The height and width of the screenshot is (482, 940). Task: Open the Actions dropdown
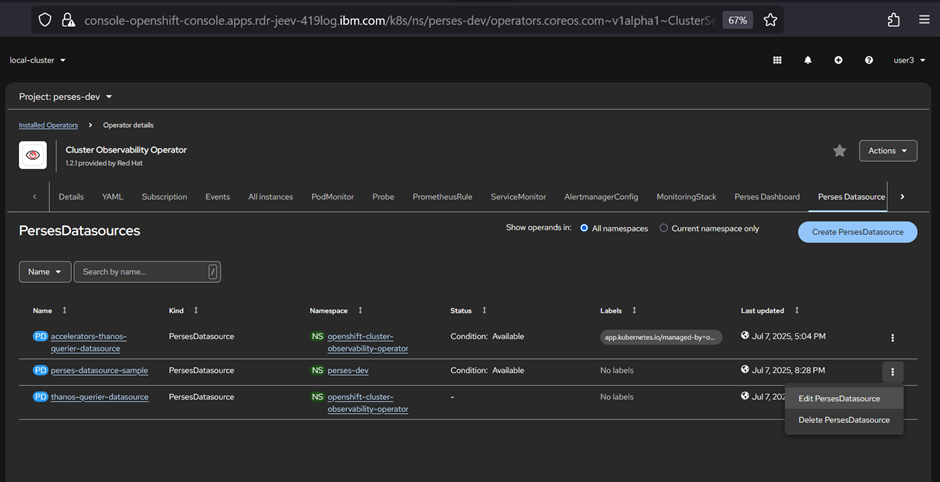tap(888, 151)
